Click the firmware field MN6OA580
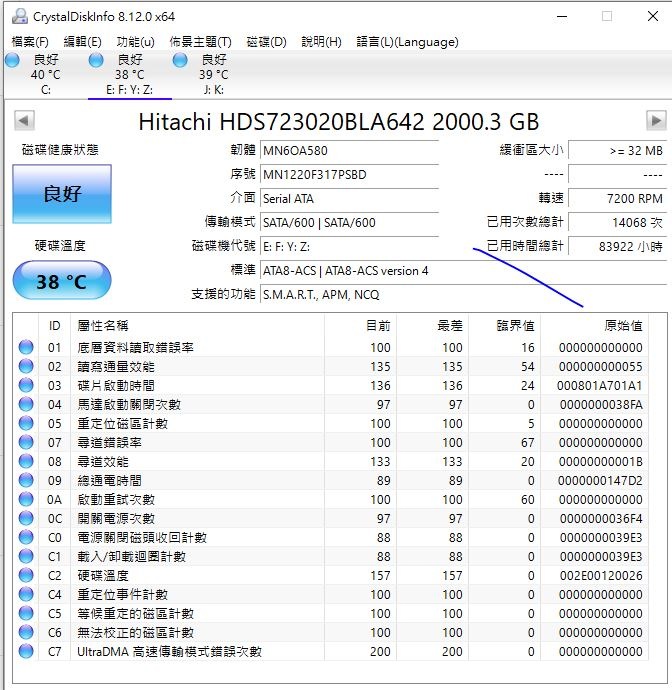672x690 pixels. 349,150
